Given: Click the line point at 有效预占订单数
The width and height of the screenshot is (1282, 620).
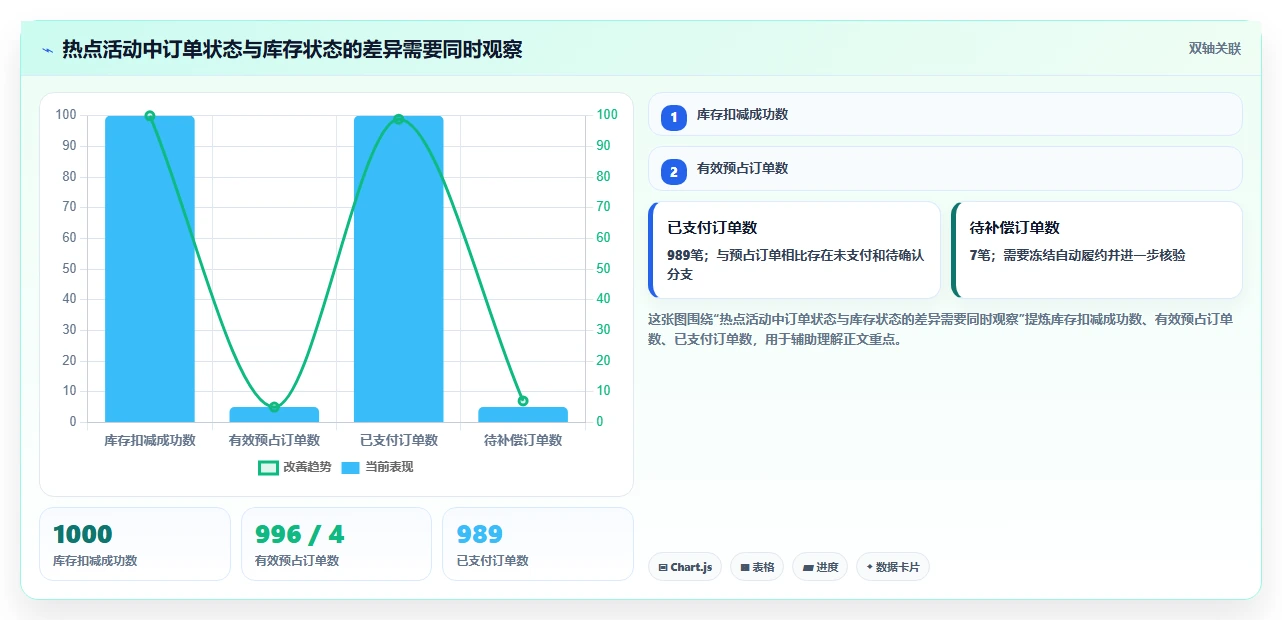Looking at the screenshot, I should pyautogui.click(x=274, y=407).
